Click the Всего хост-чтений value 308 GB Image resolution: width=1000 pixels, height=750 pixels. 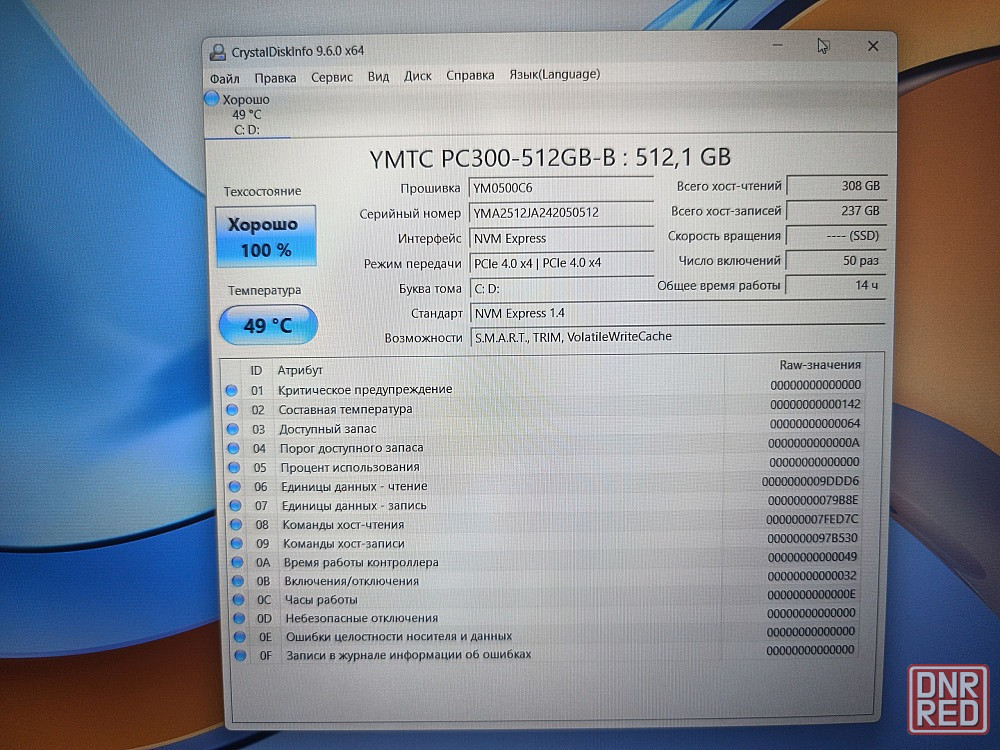(836, 186)
